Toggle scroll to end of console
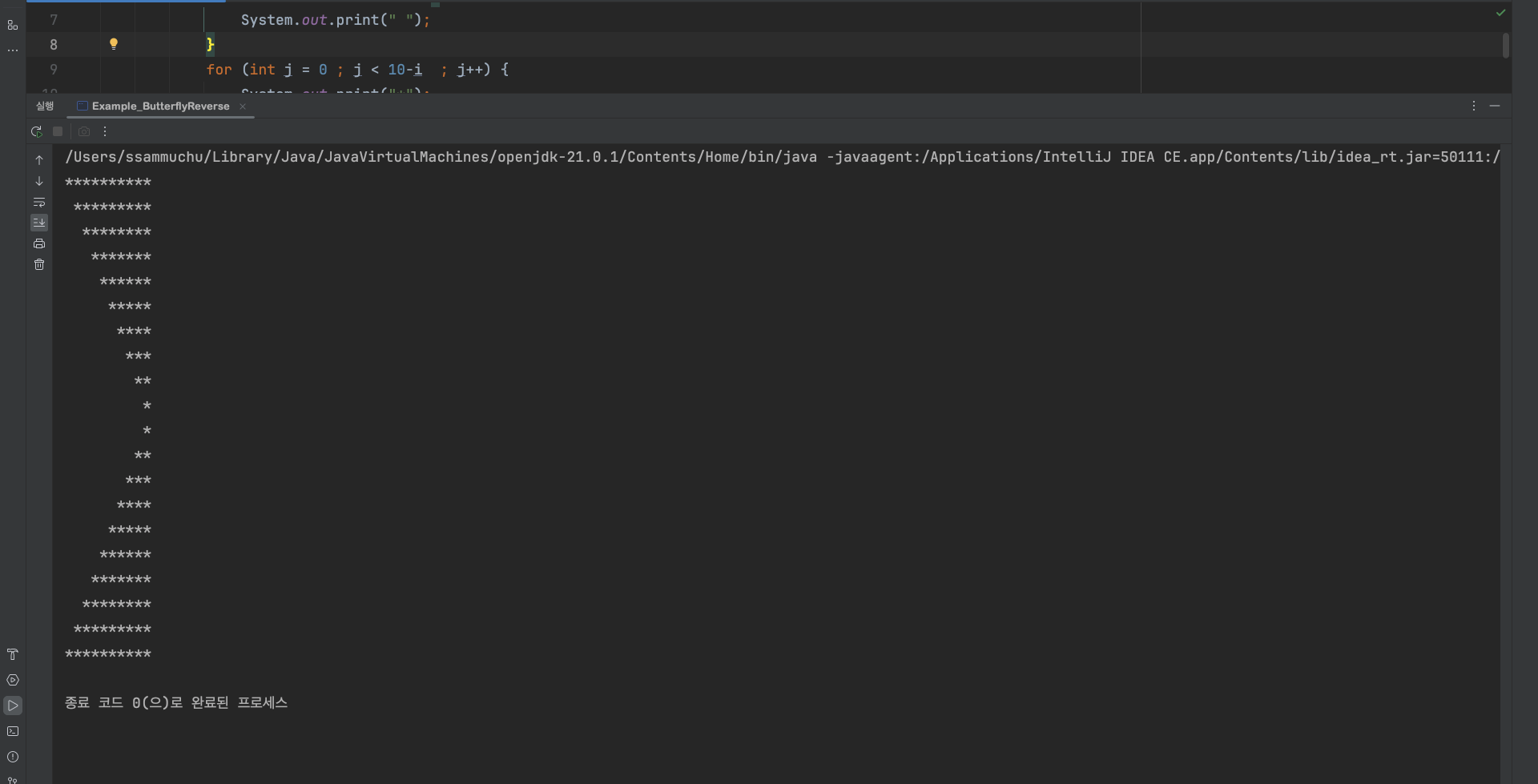The height and width of the screenshot is (784, 1538). point(39,223)
